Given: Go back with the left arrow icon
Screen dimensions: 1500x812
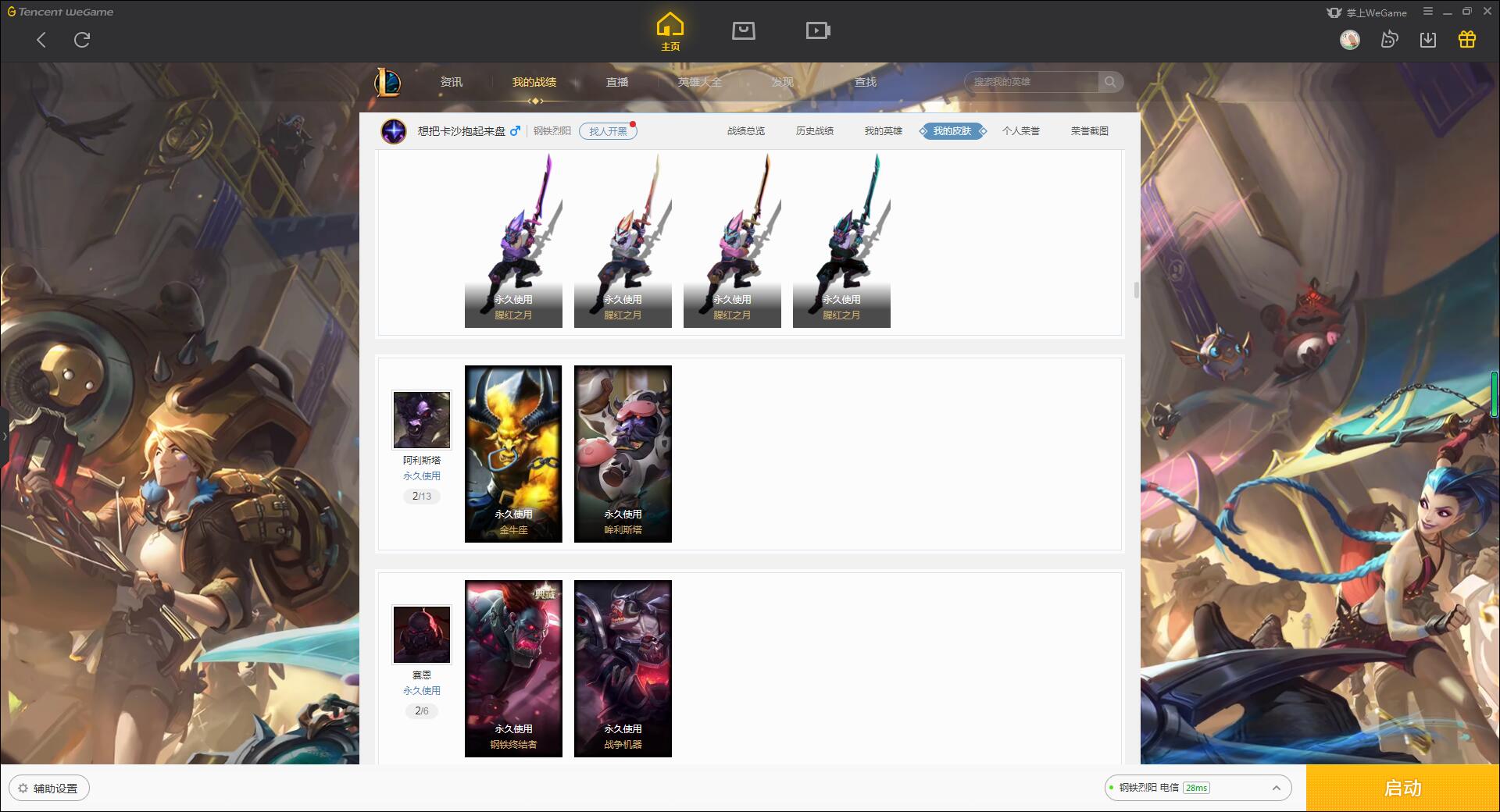Looking at the screenshot, I should (41, 40).
